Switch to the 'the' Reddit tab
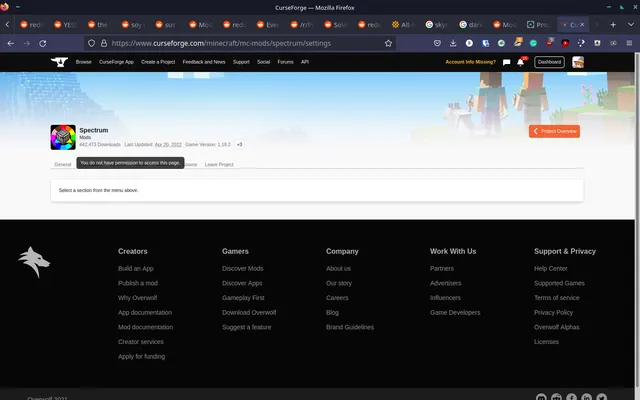 pos(98,25)
